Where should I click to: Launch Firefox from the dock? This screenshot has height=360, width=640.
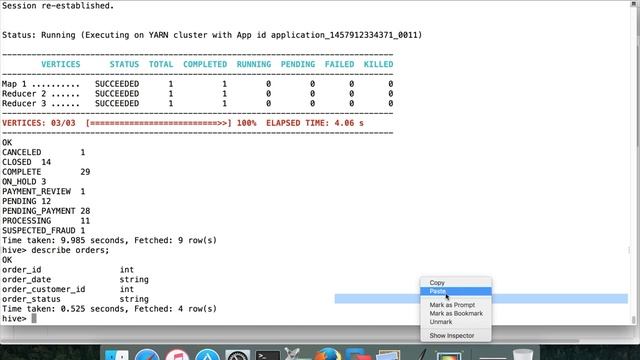(328, 354)
